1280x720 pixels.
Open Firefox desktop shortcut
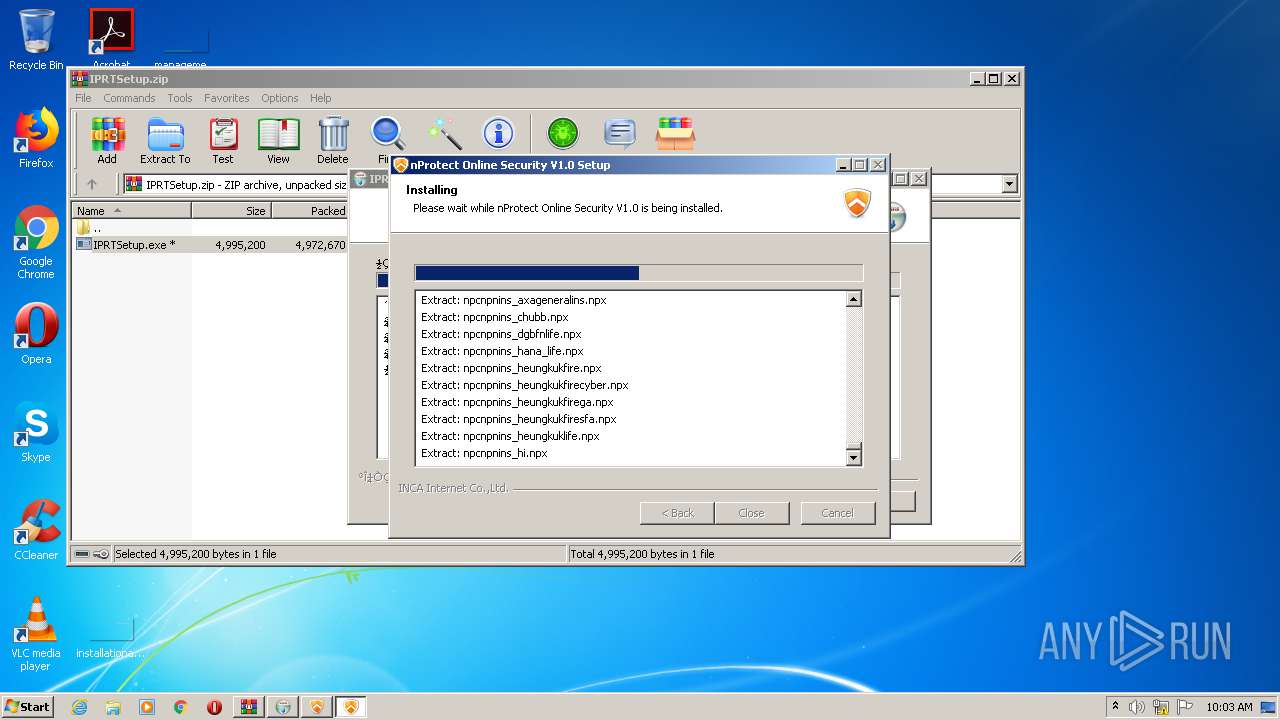pyautogui.click(x=36, y=138)
